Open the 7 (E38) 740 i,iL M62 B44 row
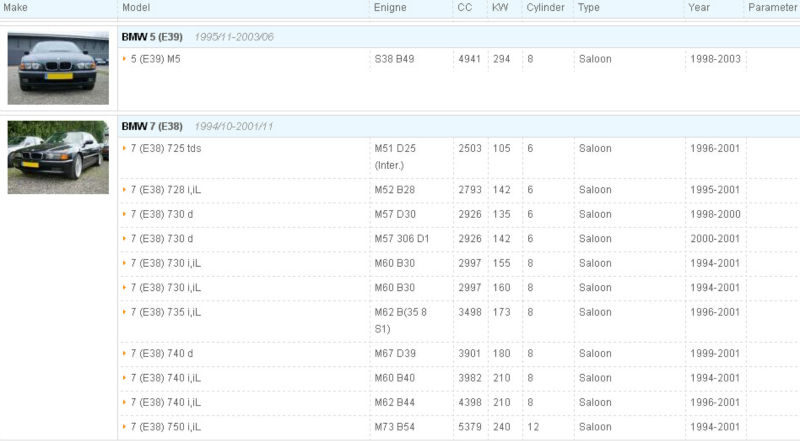Viewport: 800px width, 442px height. [x=166, y=403]
